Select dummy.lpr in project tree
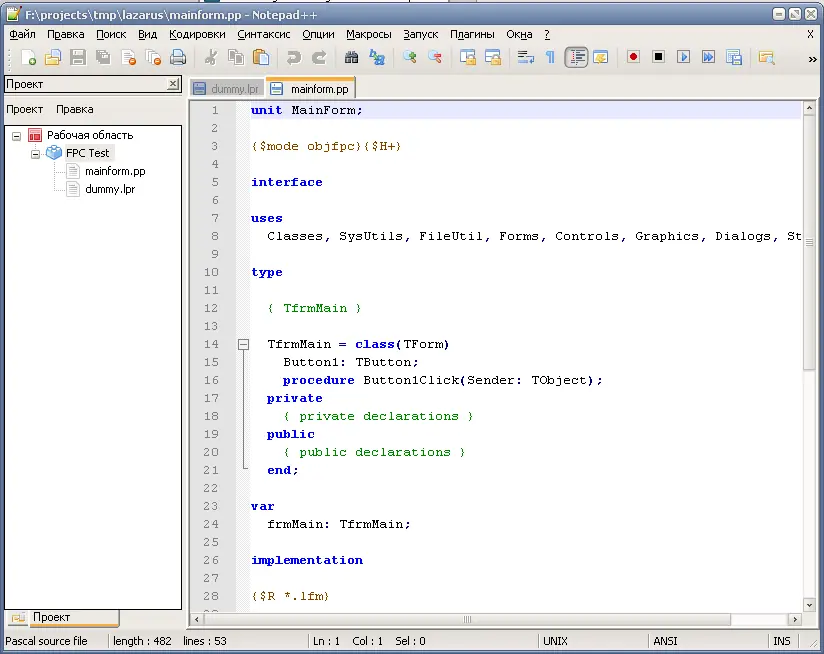 point(110,189)
